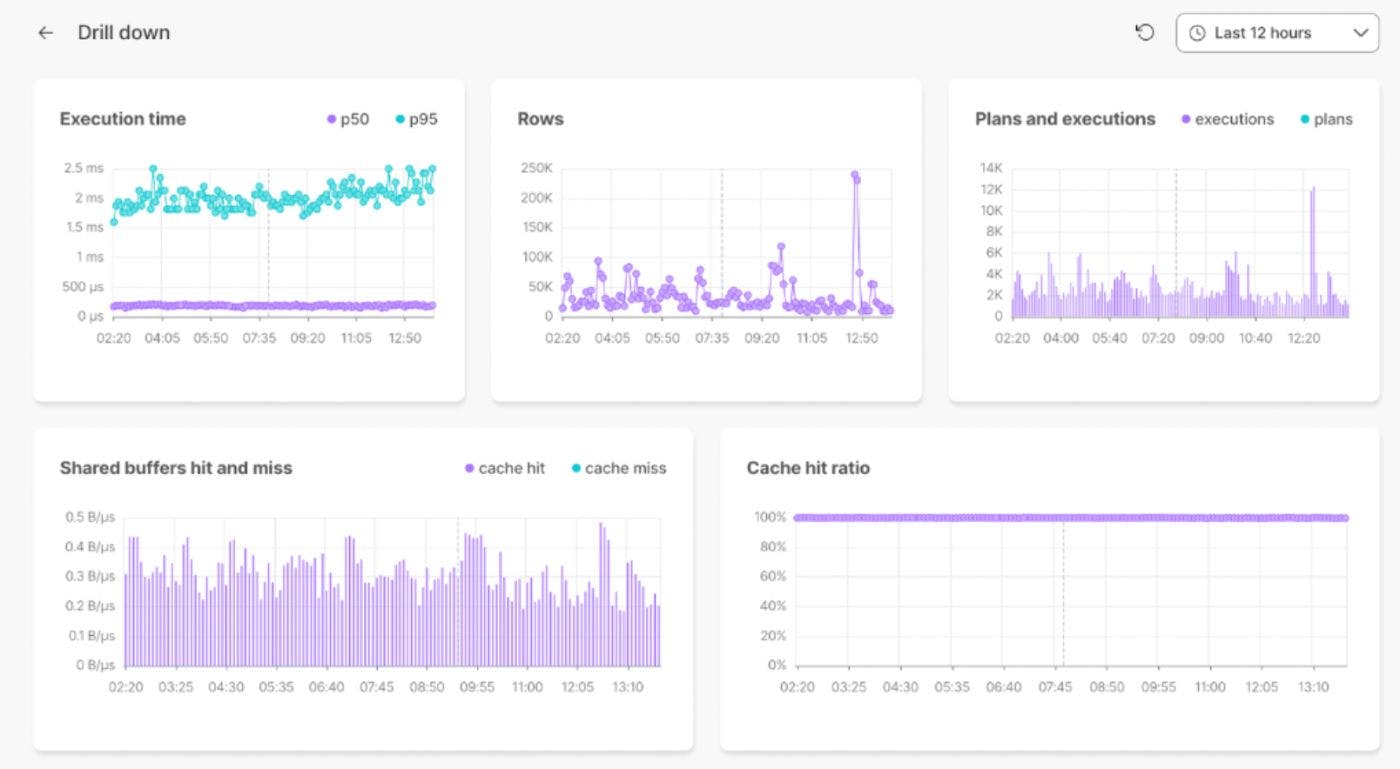
Task: Click the Execution time chart title
Action: (122, 118)
